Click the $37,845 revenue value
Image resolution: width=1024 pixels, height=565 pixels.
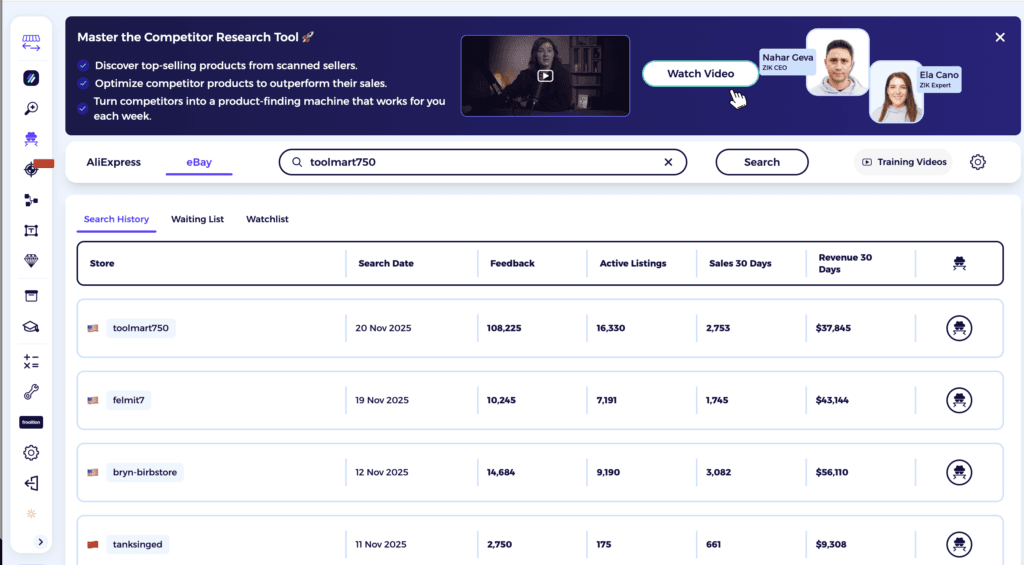833,328
